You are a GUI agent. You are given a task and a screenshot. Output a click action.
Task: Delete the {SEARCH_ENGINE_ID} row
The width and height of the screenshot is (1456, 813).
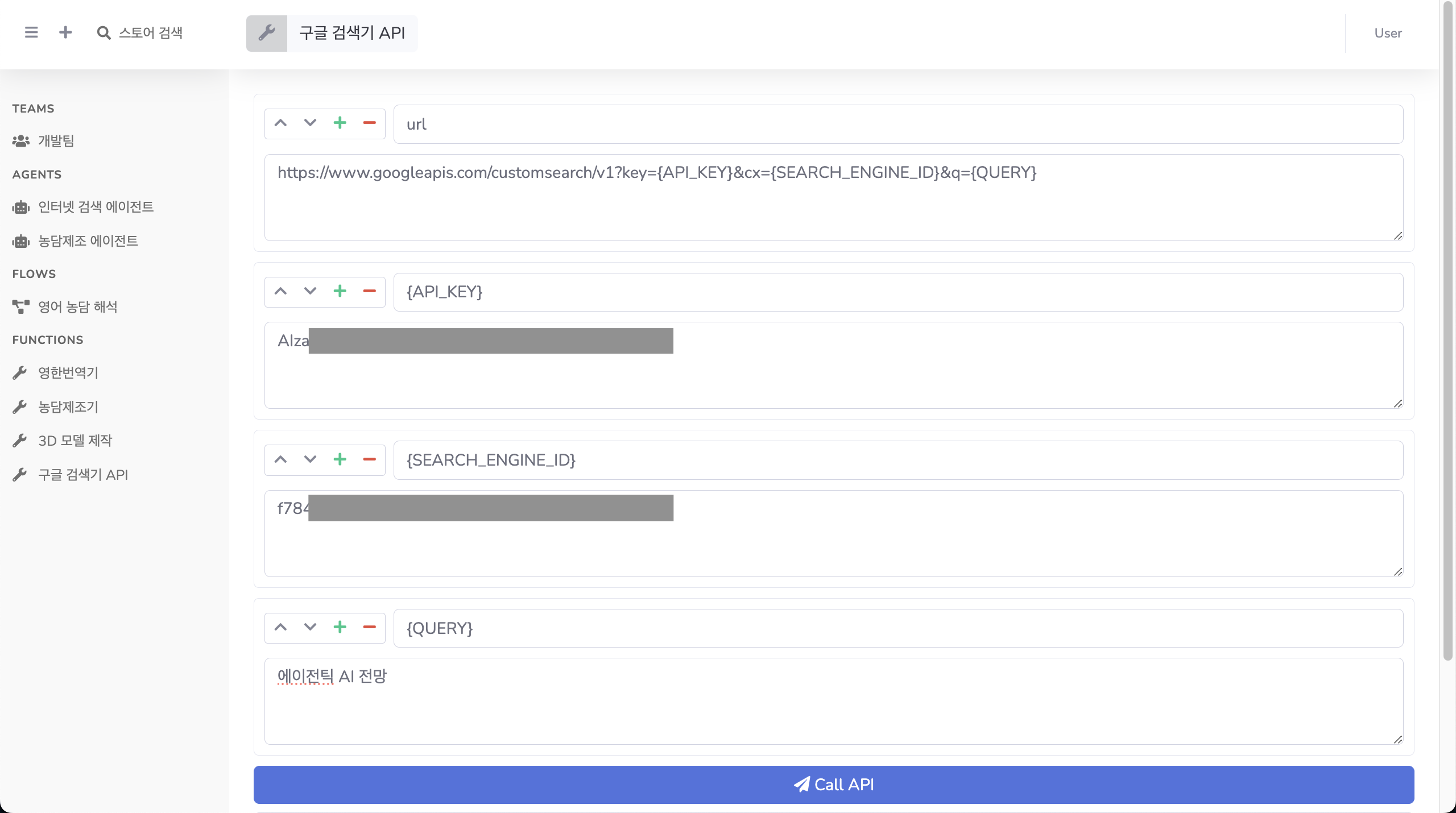coord(370,459)
